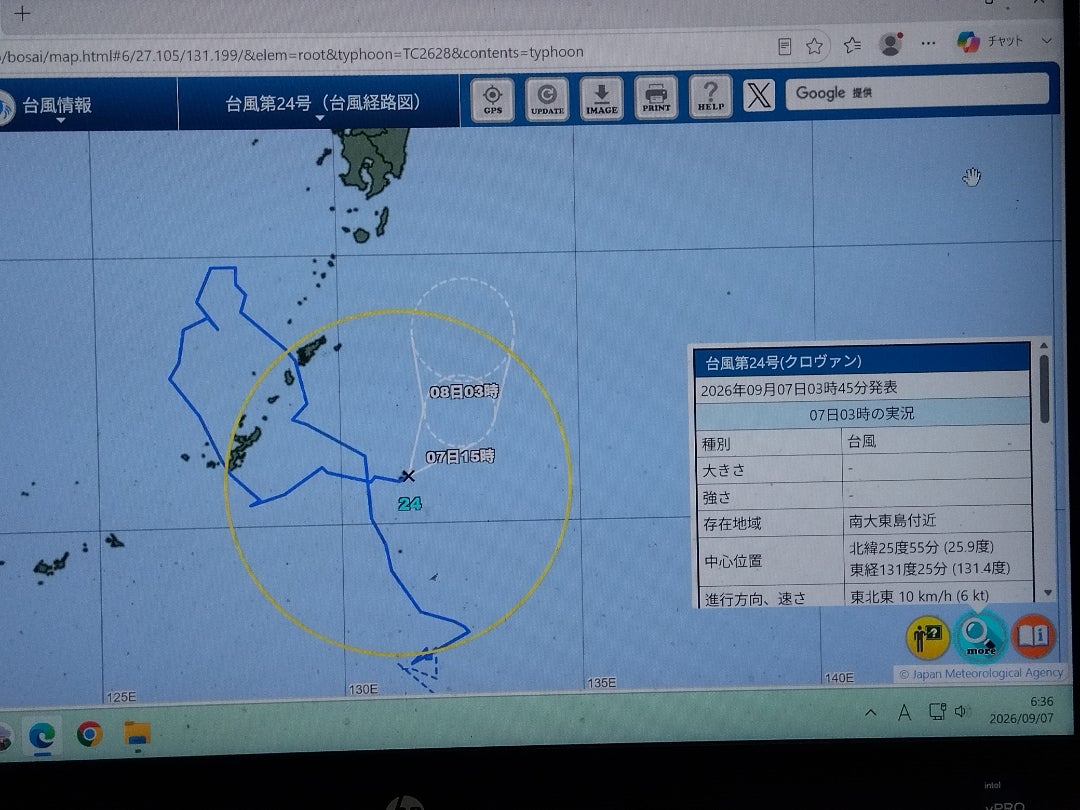Click the browser reader view icon

pyautogui.click(x=784, y=46)
